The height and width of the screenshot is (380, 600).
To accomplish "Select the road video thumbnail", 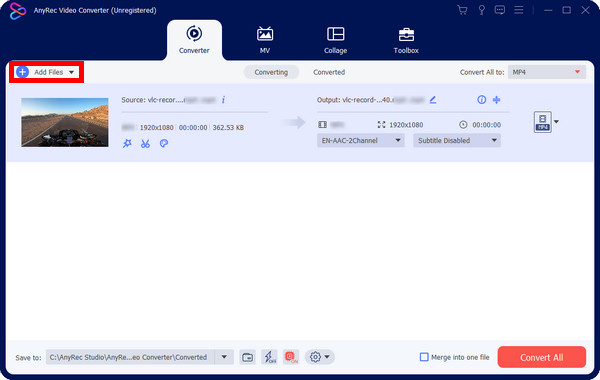I will point(65,122).
